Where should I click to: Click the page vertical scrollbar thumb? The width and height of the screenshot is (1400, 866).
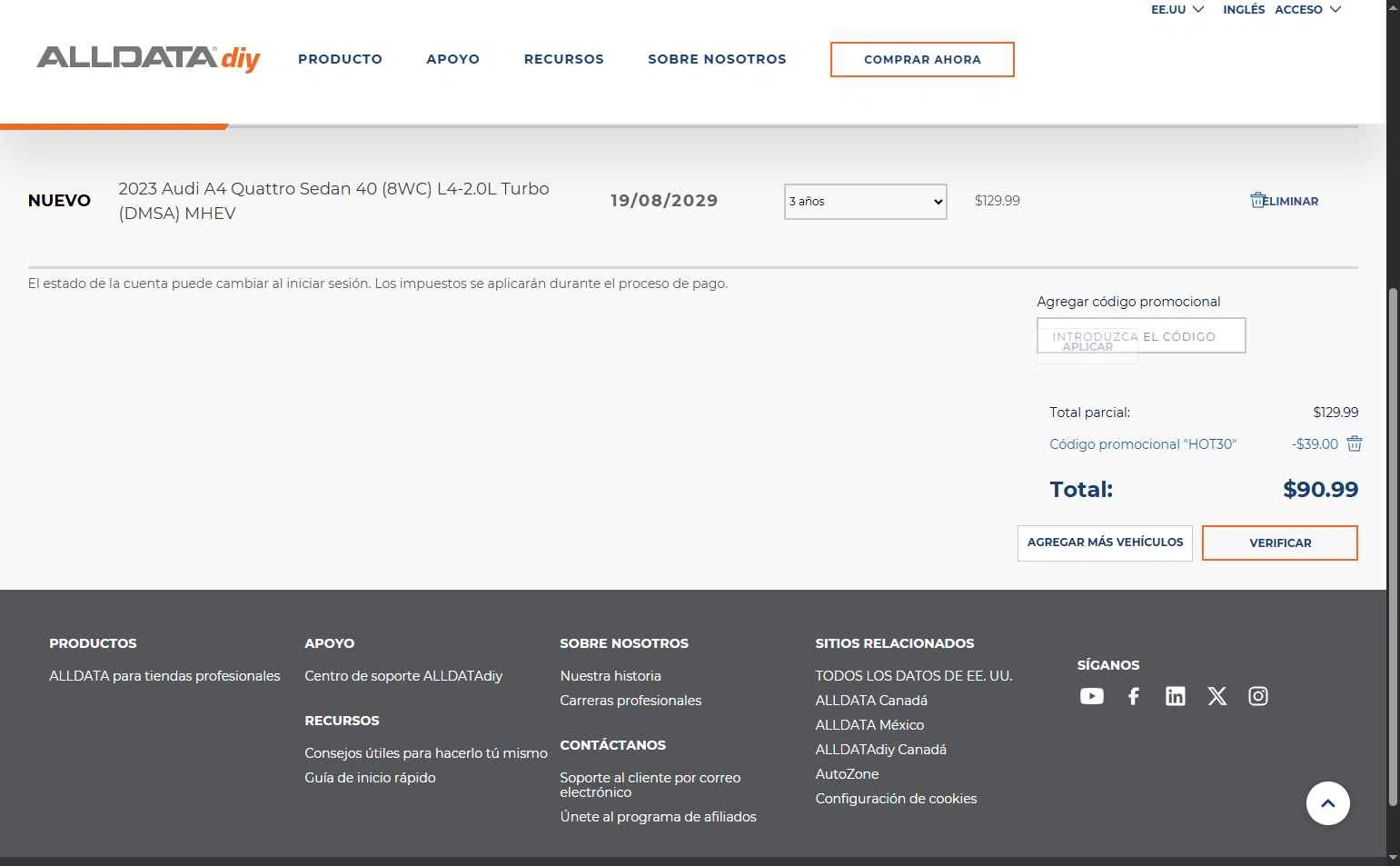pos(1393,546)
